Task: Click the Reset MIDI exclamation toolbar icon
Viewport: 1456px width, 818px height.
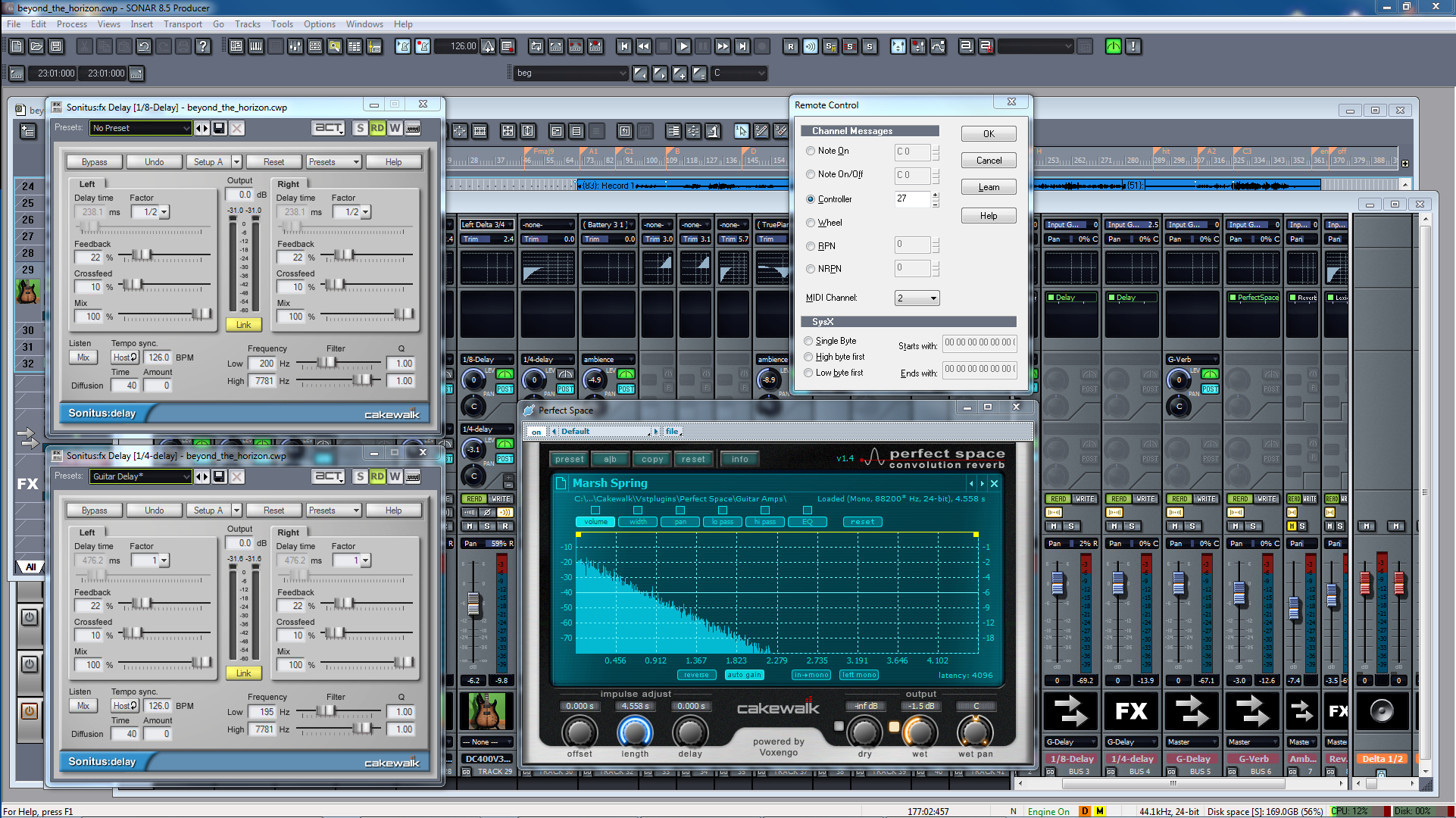Action: click(1133, 46)
